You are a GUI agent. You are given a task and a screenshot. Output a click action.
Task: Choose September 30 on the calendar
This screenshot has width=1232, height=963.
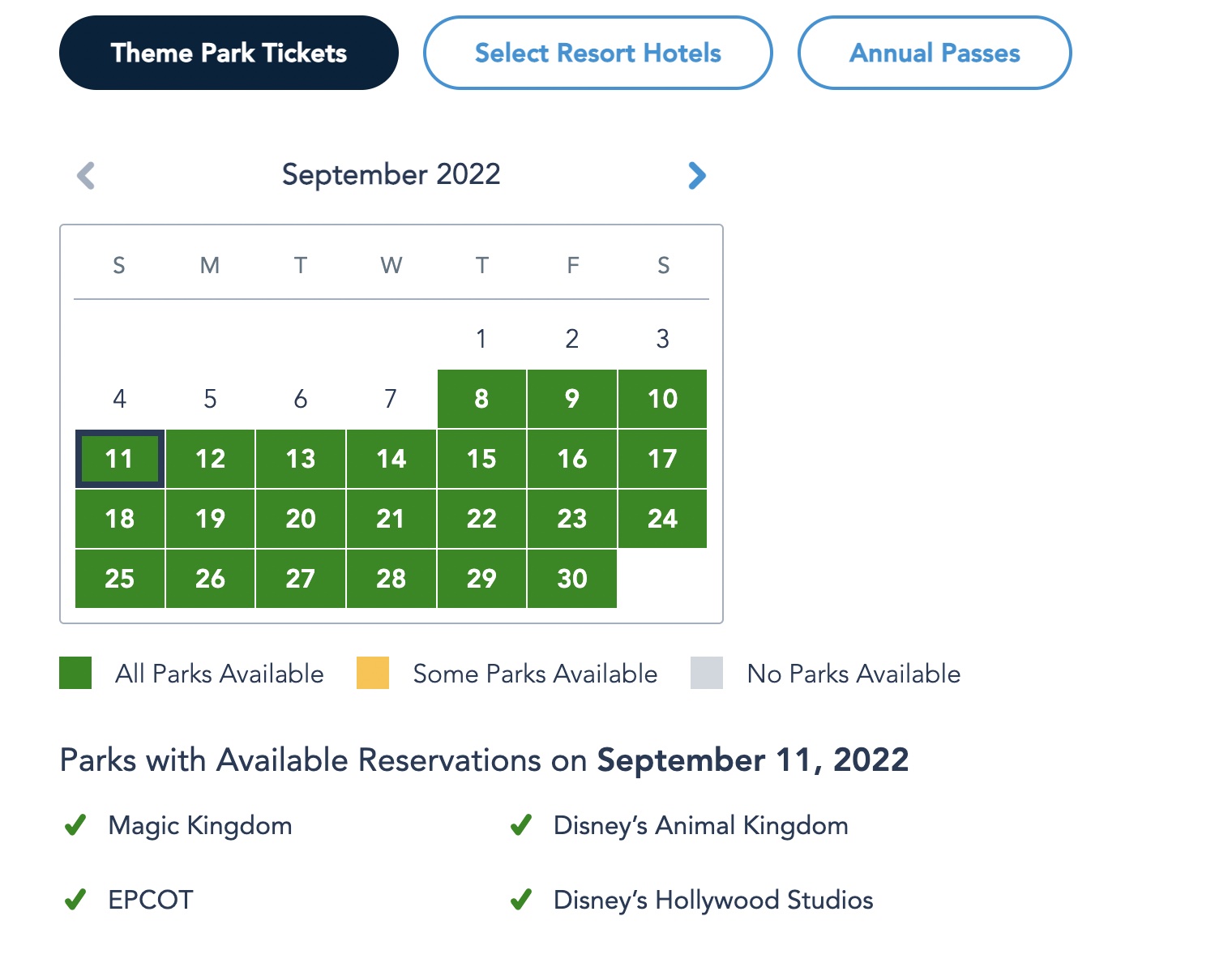click(571, 579)
